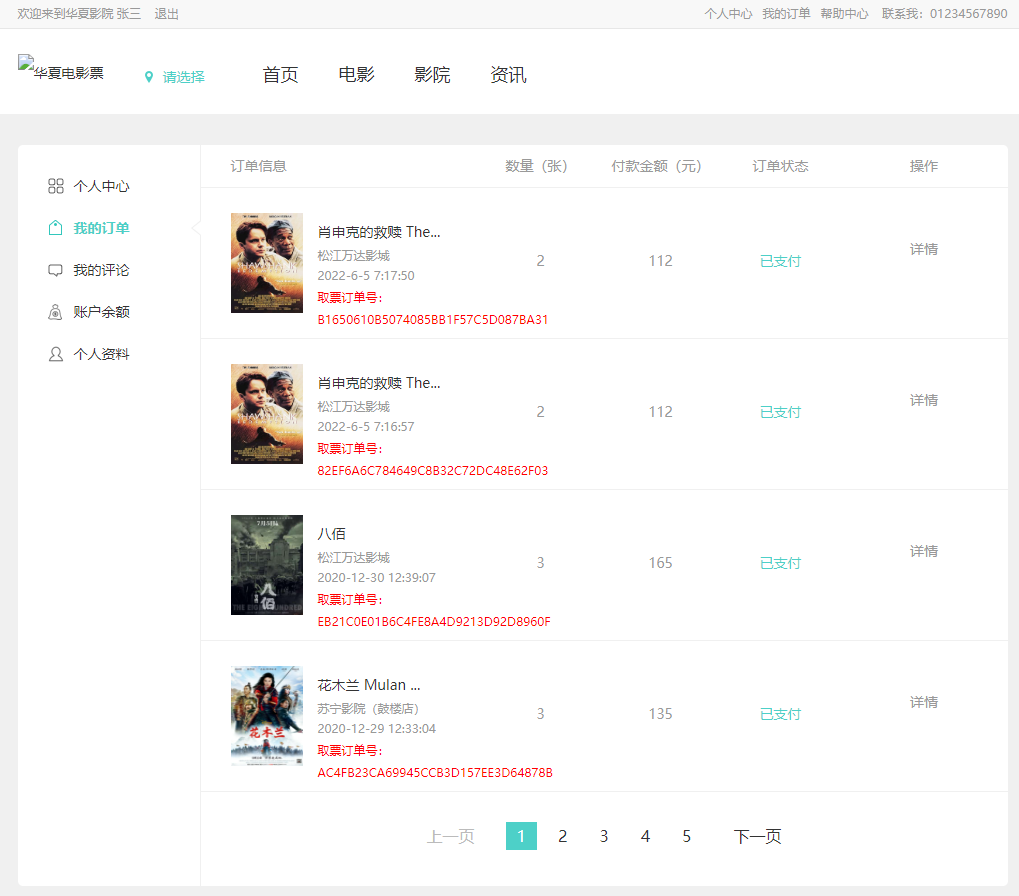Click the 花木兰 Mulan ... title

pos(369,685)
